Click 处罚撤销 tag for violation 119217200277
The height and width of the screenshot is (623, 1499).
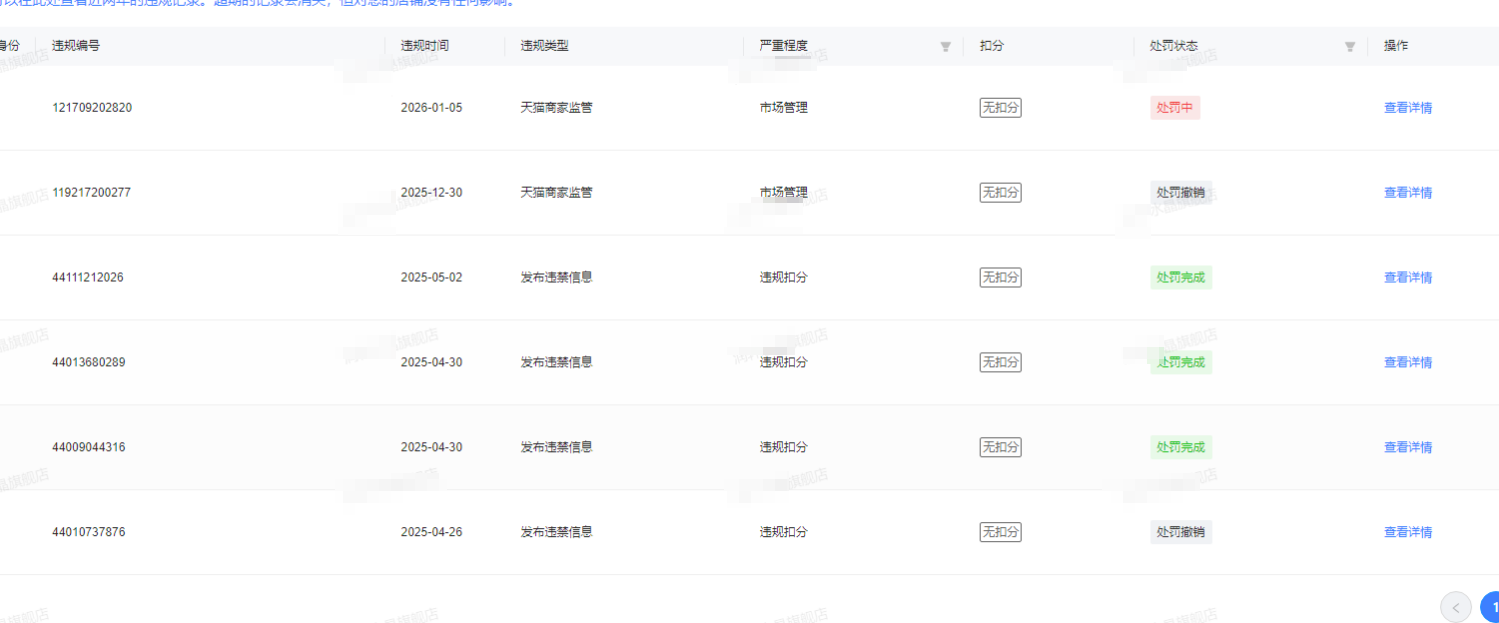click(1180, 193)
